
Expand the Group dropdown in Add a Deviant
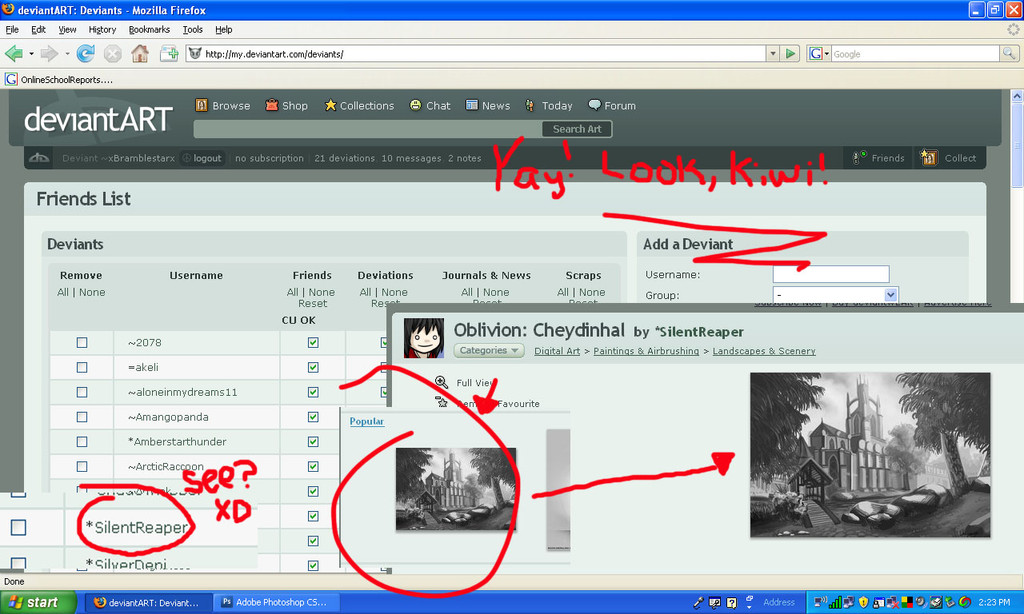[x=891, y=295]
